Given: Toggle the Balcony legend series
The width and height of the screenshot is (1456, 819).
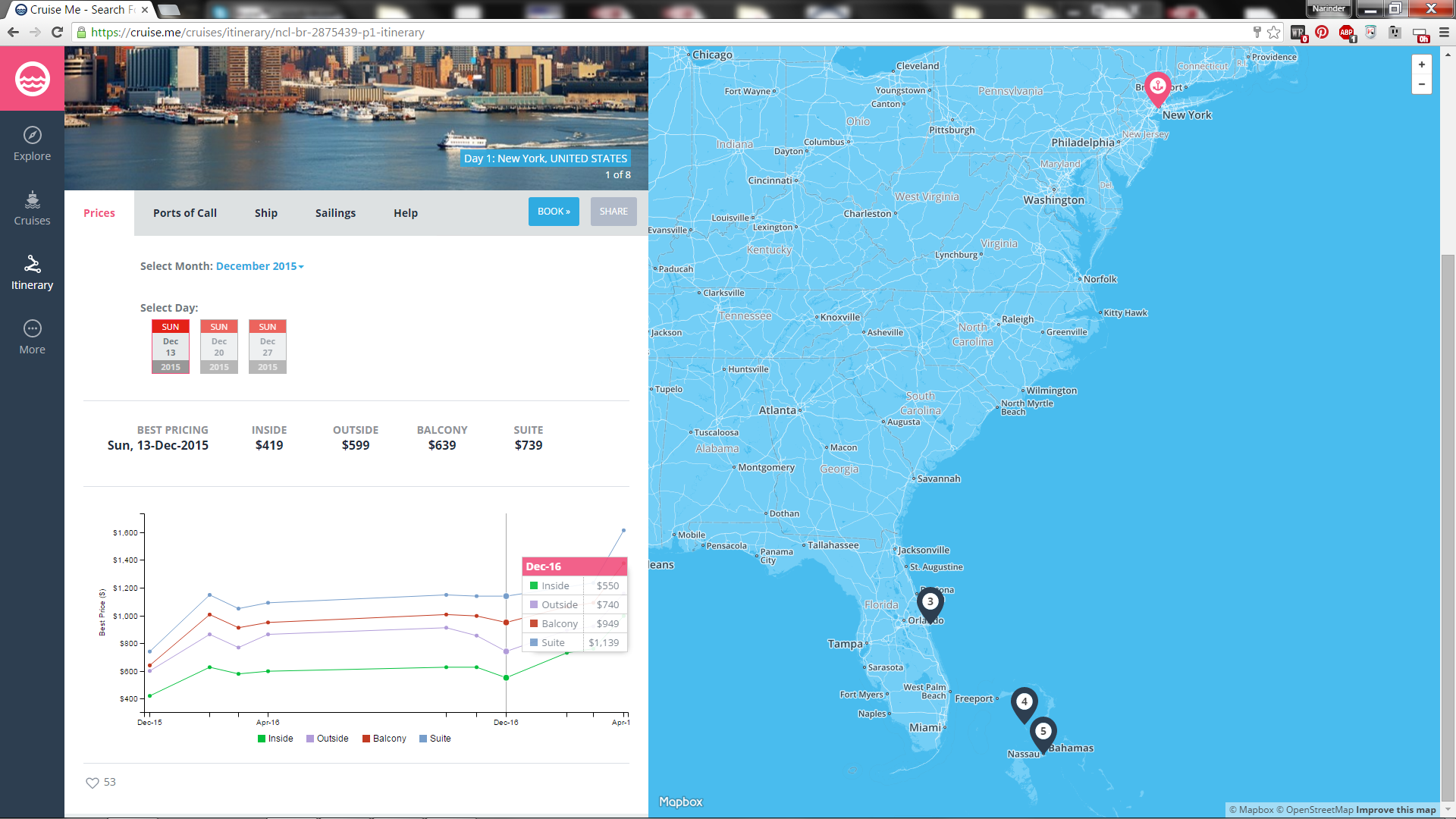Looking at the screenshot, I should click(x=384, y=739).
